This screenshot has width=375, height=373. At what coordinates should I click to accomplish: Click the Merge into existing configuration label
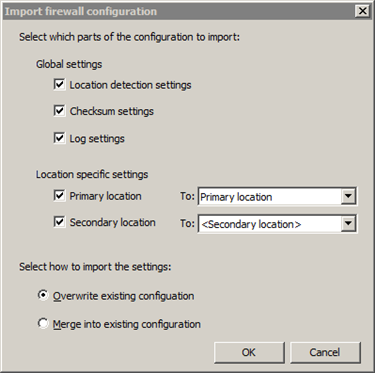pos(127,324)
